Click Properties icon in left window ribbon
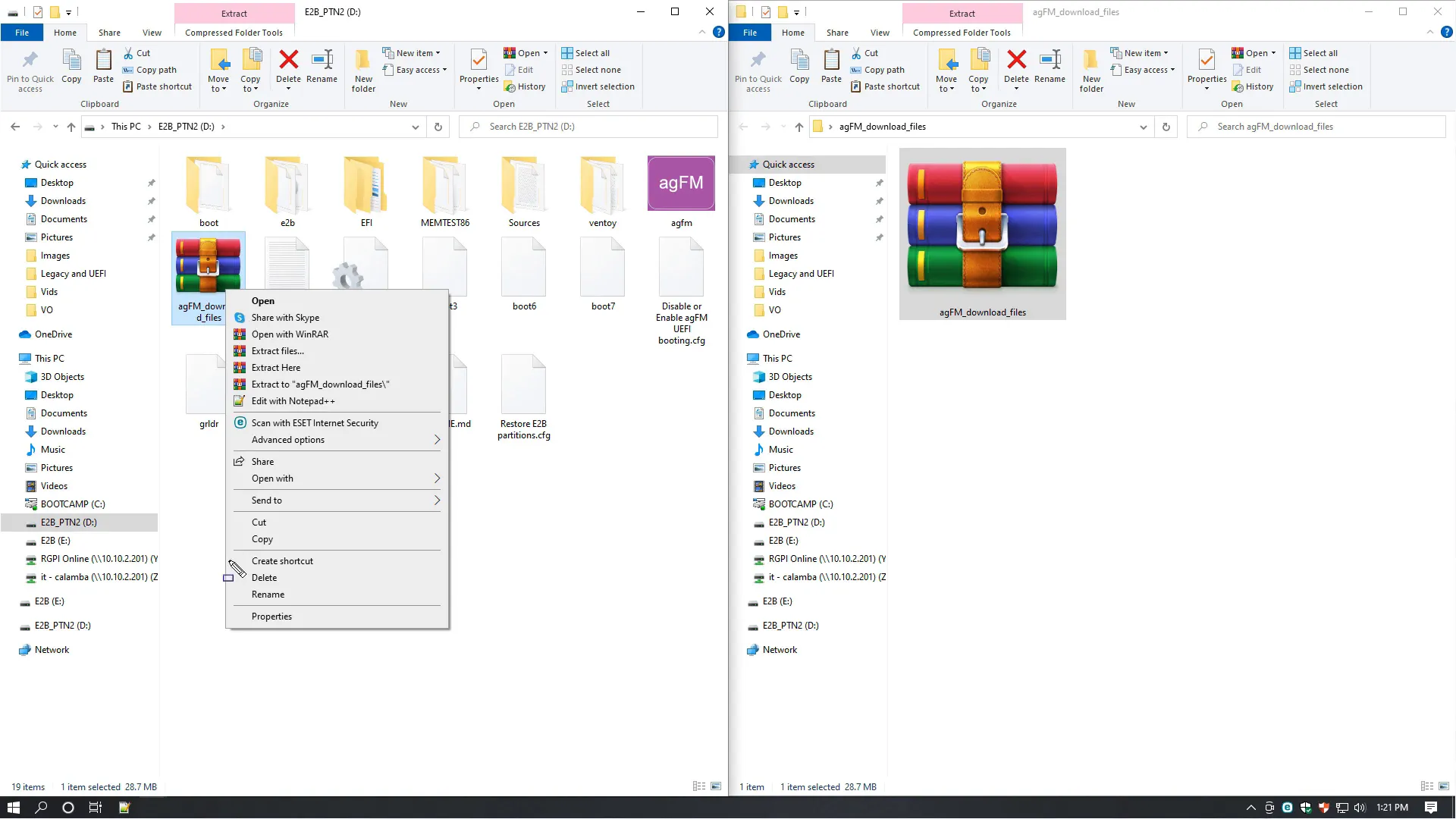The height and width of the screenshot is (819, 1456). (479, 60)
